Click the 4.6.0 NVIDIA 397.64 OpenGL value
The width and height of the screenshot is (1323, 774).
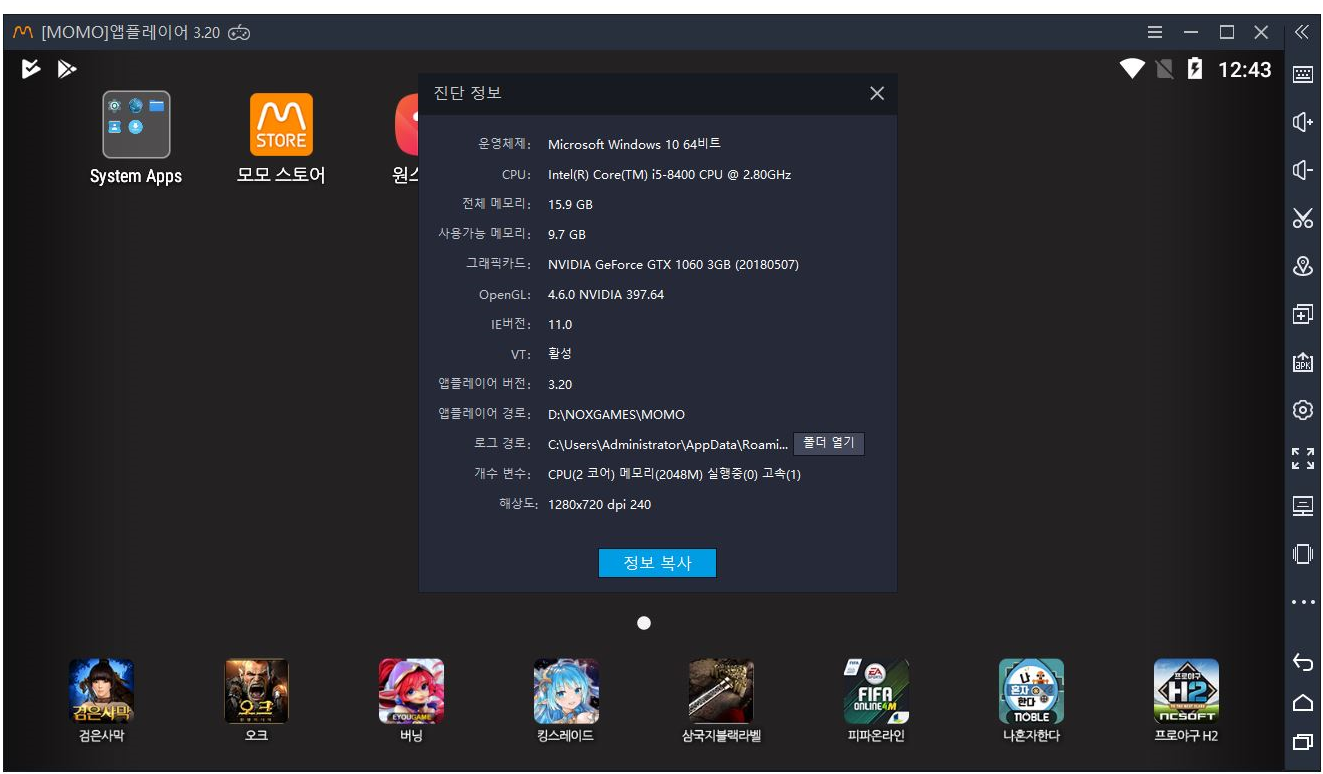[606, 294]
